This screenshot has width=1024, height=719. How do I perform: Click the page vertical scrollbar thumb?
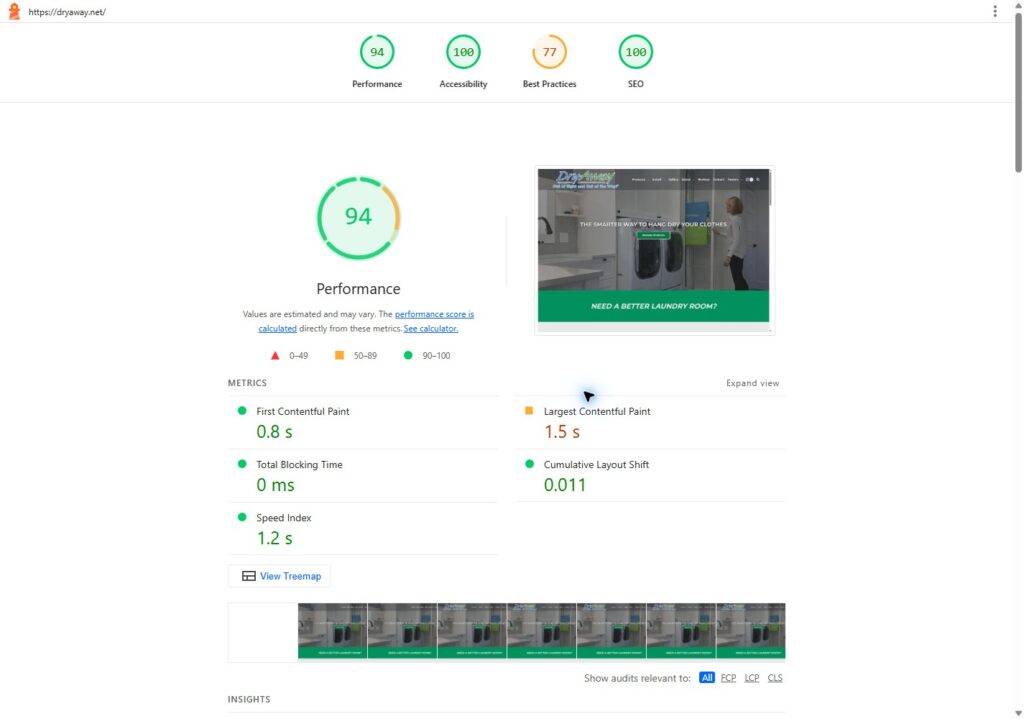coord(1018,91)
